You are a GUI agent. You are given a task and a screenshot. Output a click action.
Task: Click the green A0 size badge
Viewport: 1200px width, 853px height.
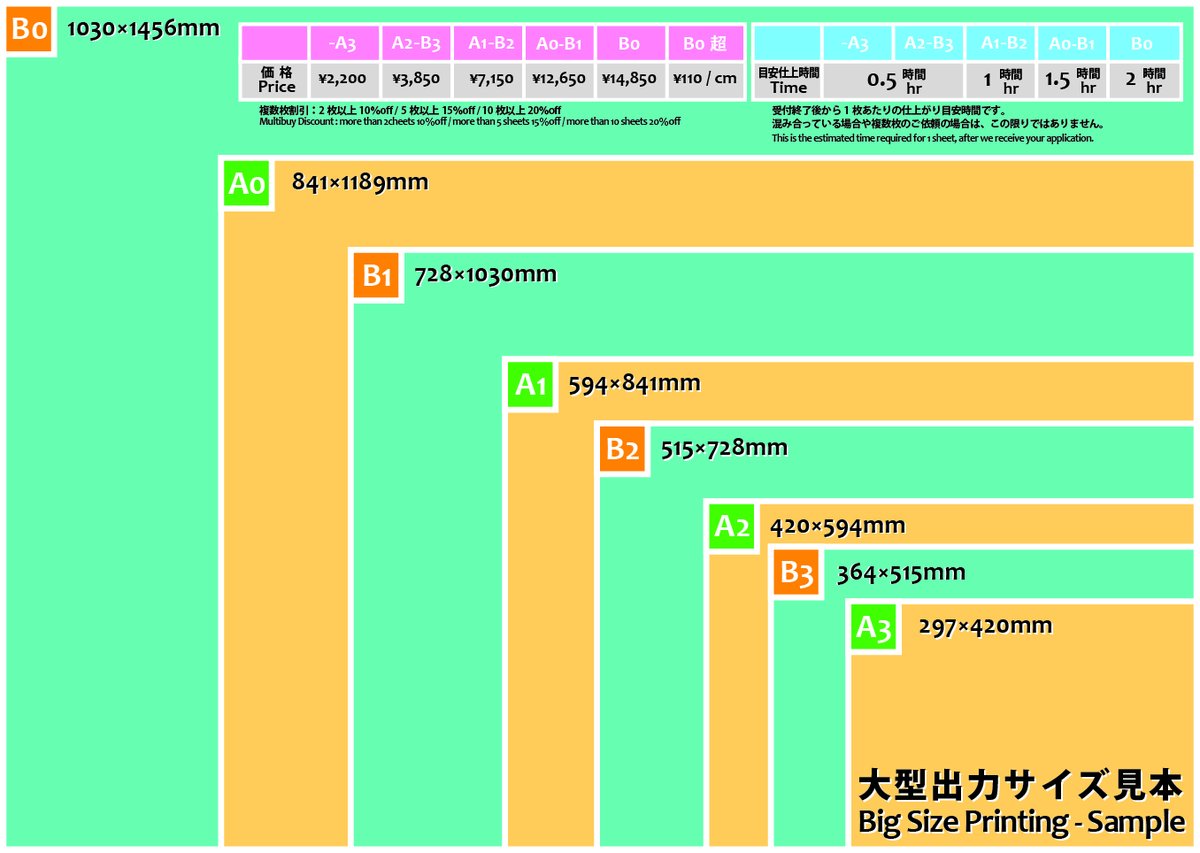tap(246, 184)
